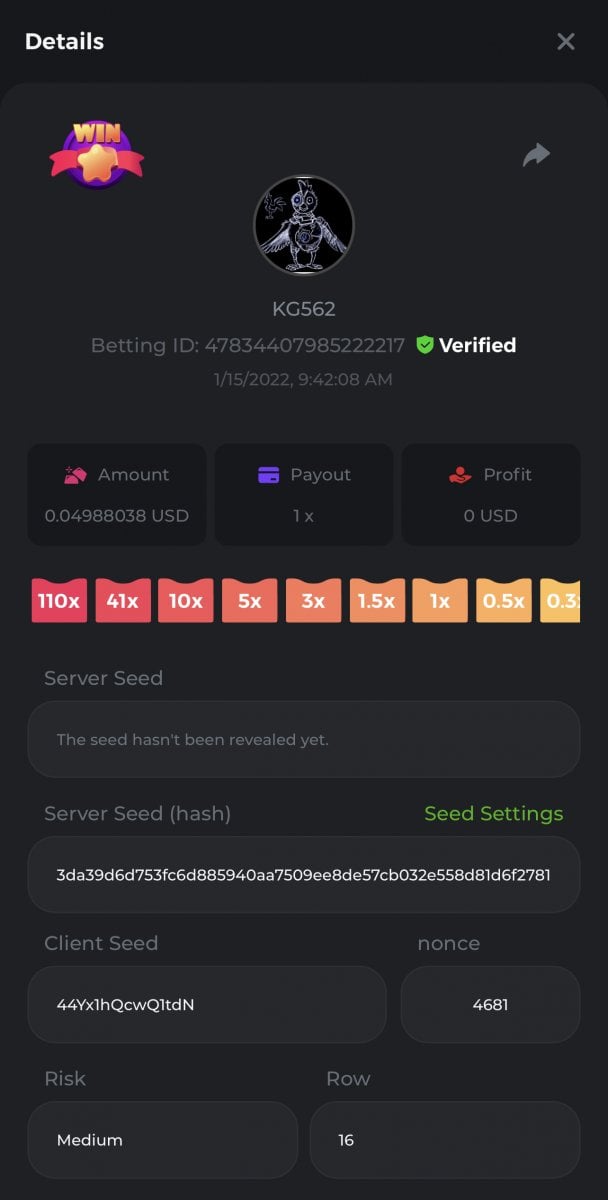Select the 110x multiplier tile
Image resolution: width=608 pixels, height=1200 pixels.
point(59,600)
